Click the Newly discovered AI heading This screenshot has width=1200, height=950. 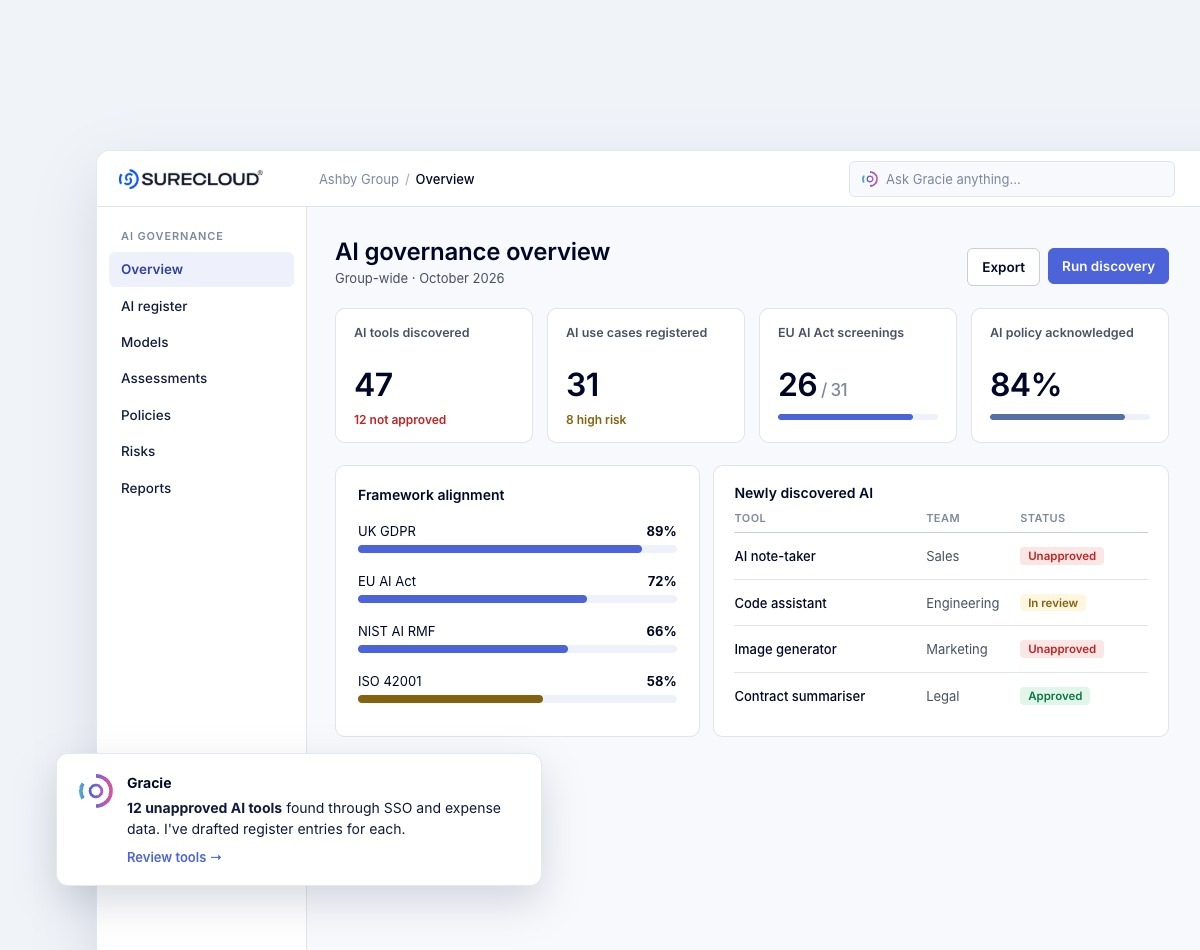[804, 493]
